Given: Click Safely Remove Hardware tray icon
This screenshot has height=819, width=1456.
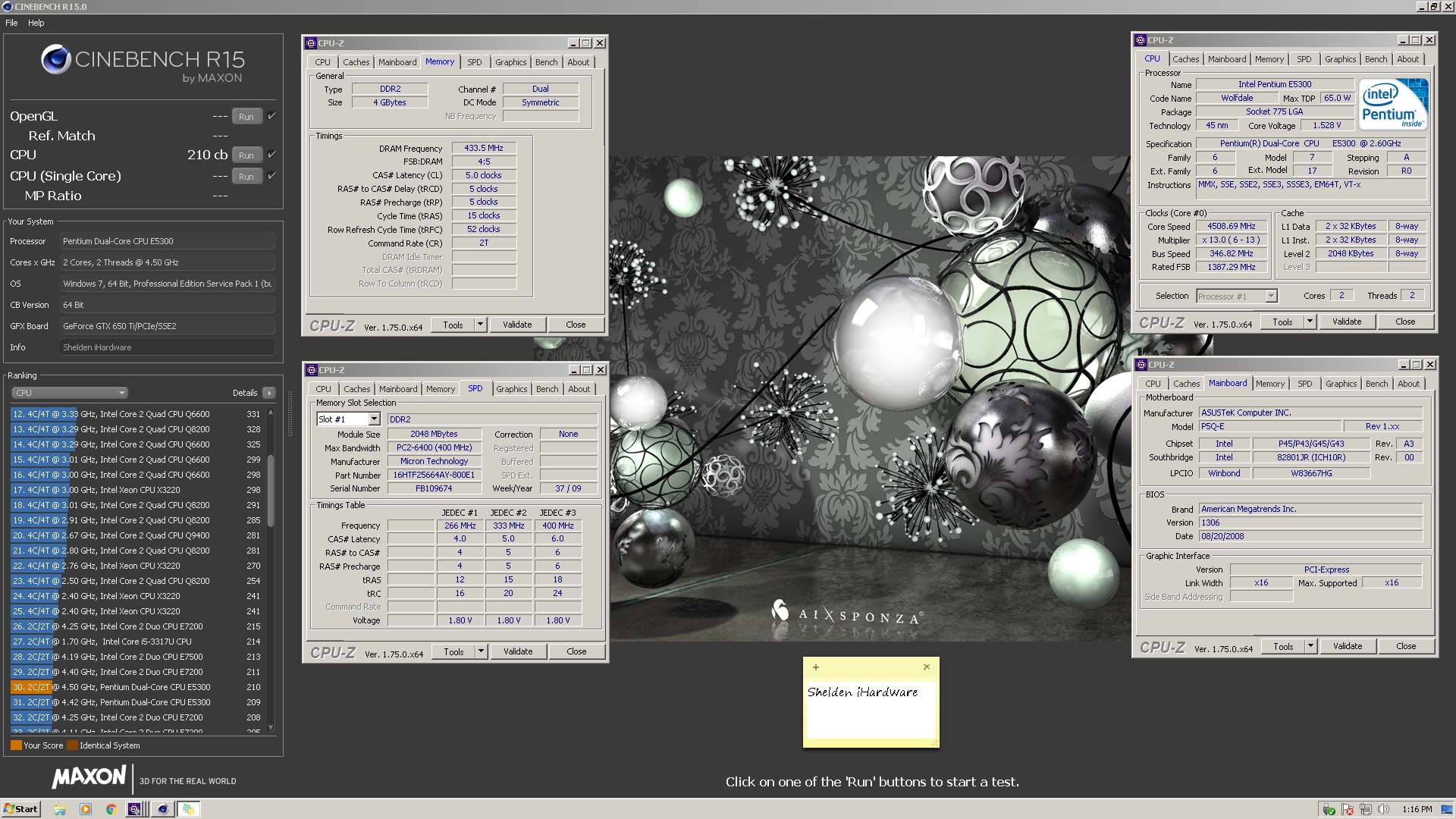Looking at the screenshot, I should click(x=1329, y=809).
